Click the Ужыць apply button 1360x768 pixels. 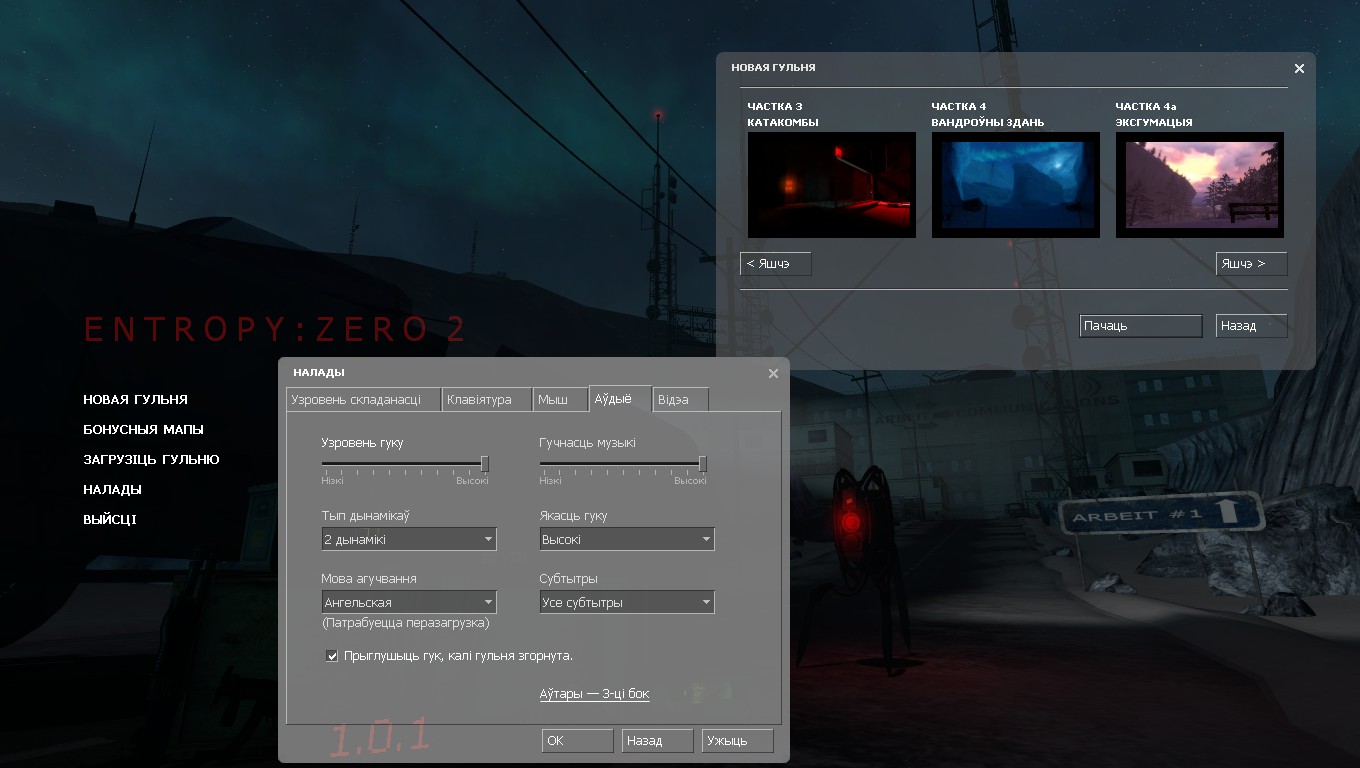pyautogui.click(x=738, y=741)
